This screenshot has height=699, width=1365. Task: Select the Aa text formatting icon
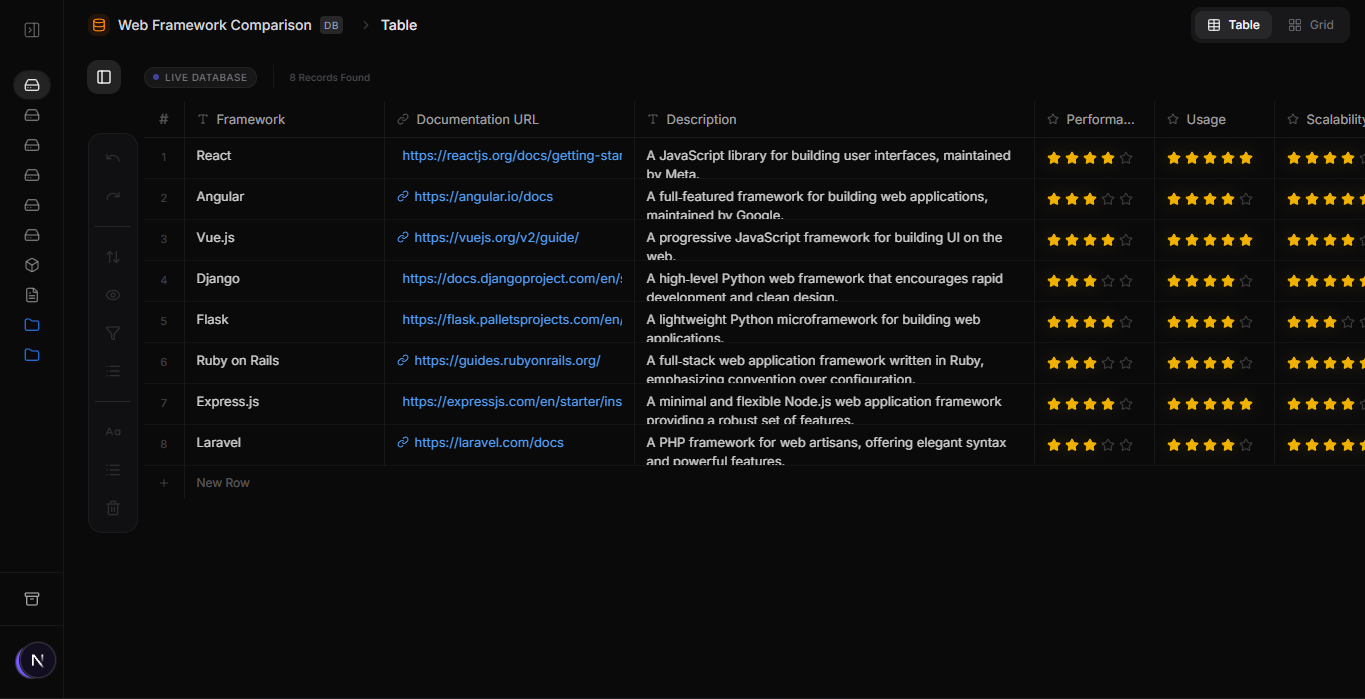tap(113, 431)
